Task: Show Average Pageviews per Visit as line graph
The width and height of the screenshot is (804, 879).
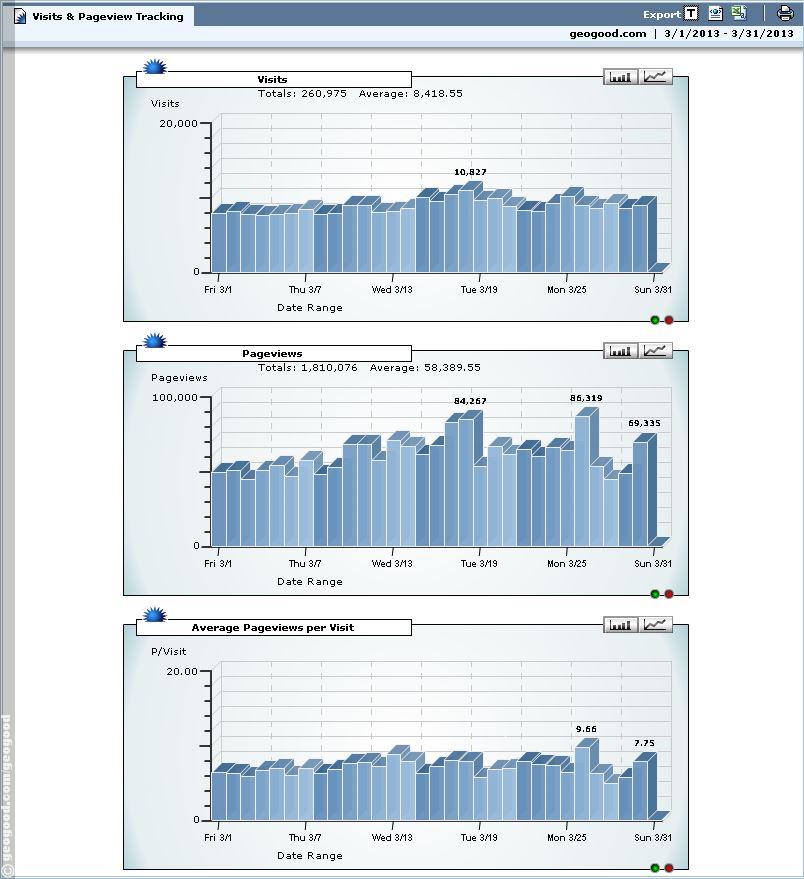Action: (x=656, y=625)
